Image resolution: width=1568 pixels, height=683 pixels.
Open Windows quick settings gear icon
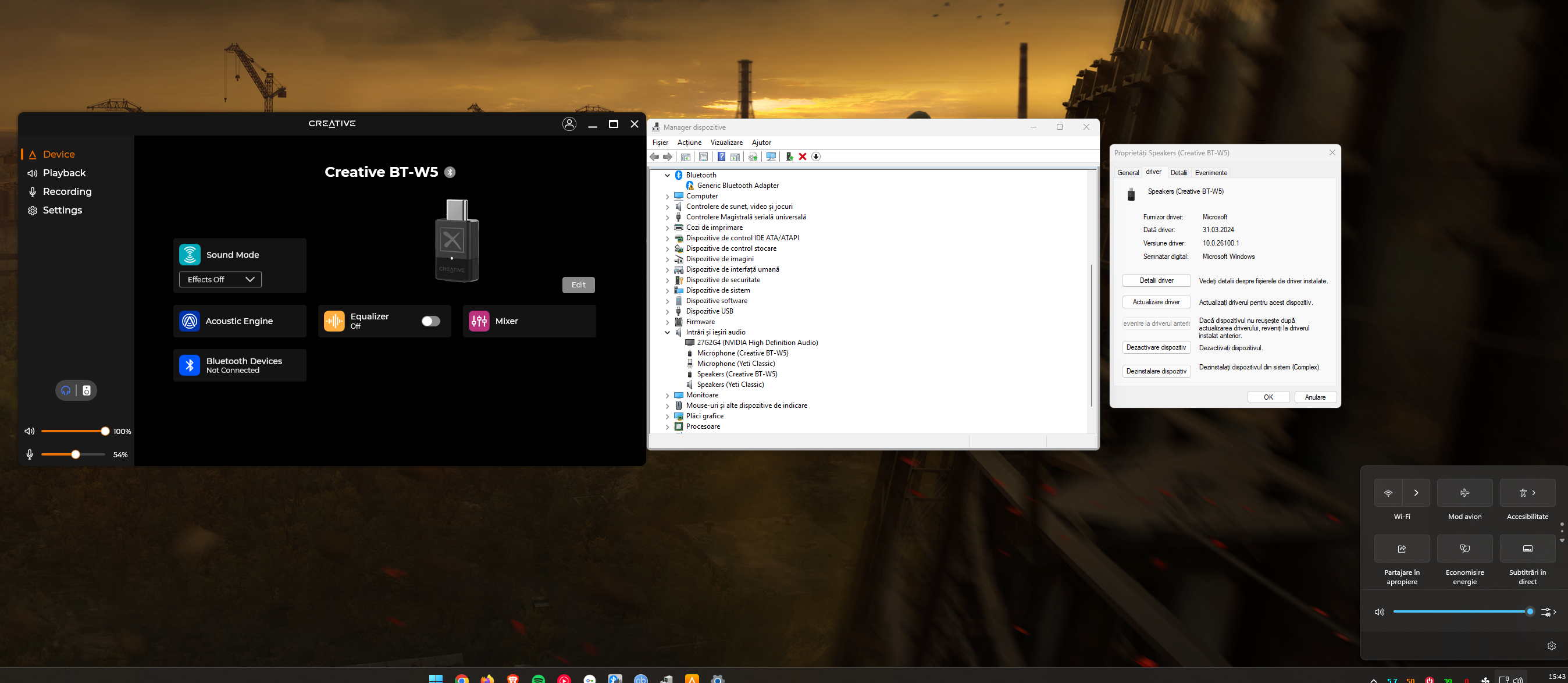point(1551,646)
